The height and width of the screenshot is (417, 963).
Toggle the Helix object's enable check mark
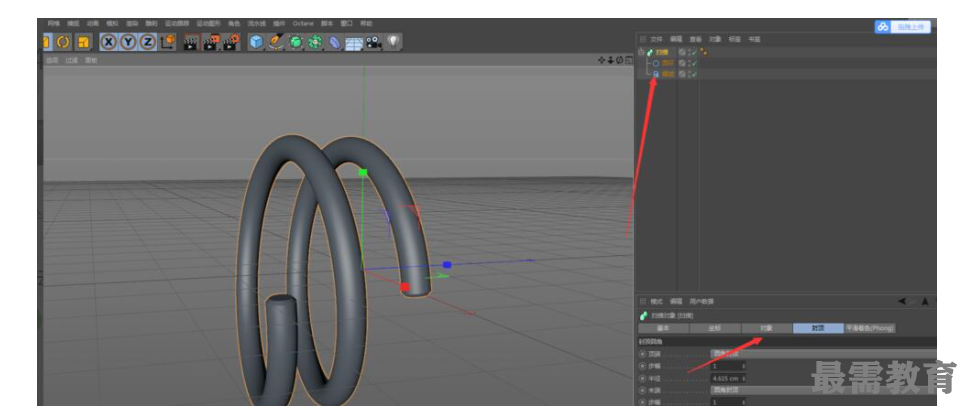[694, 74]
